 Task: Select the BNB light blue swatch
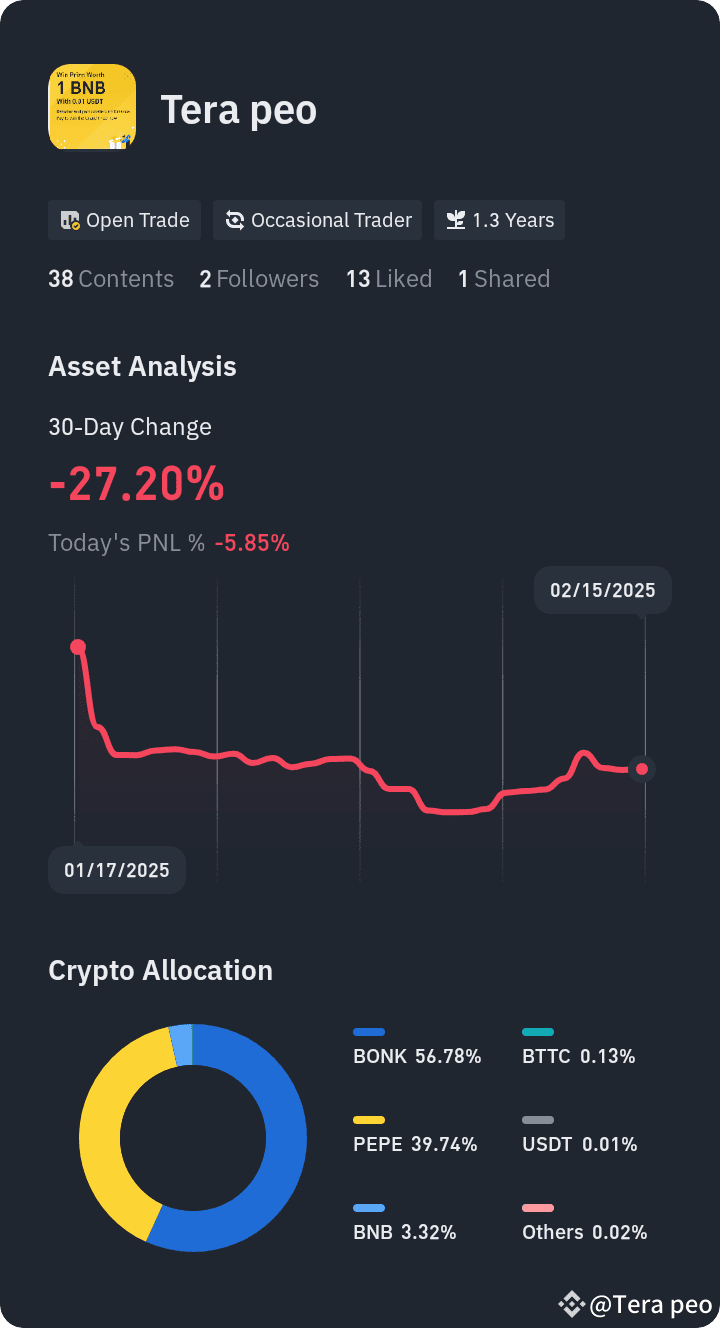[x=369, y=1208]
